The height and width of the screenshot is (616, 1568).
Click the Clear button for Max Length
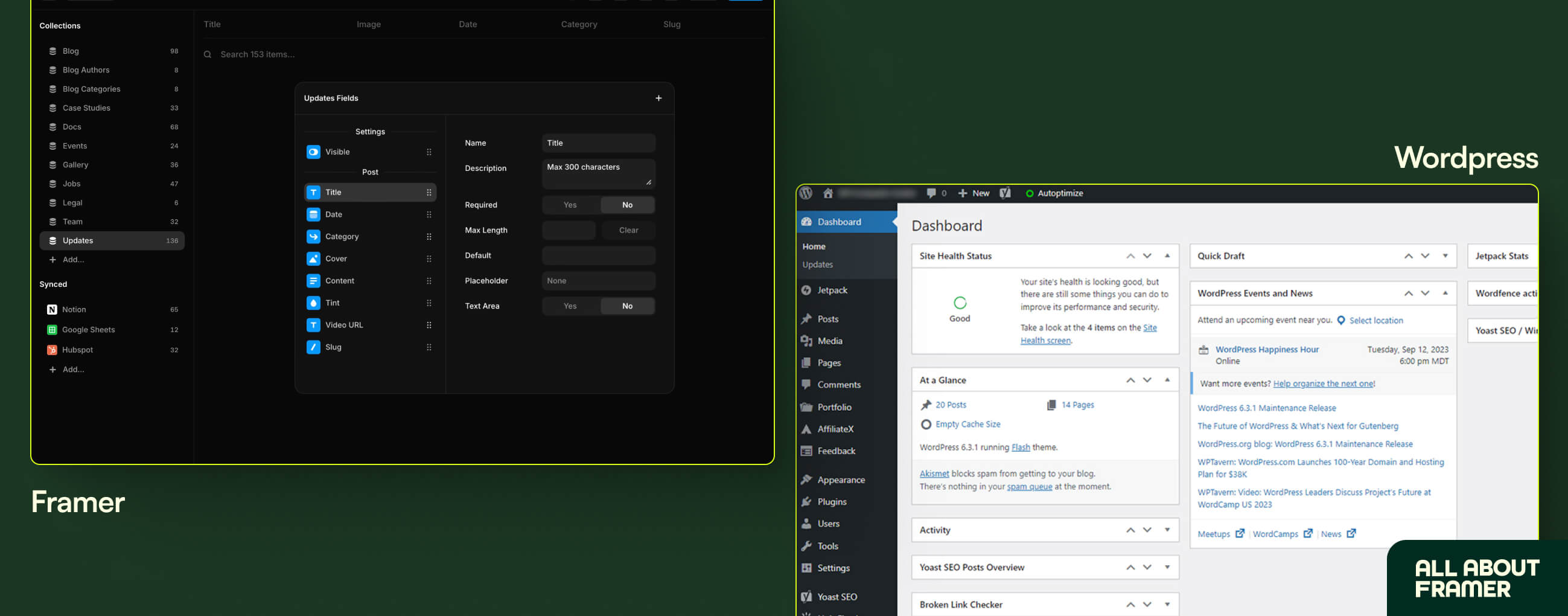(628, 230)
